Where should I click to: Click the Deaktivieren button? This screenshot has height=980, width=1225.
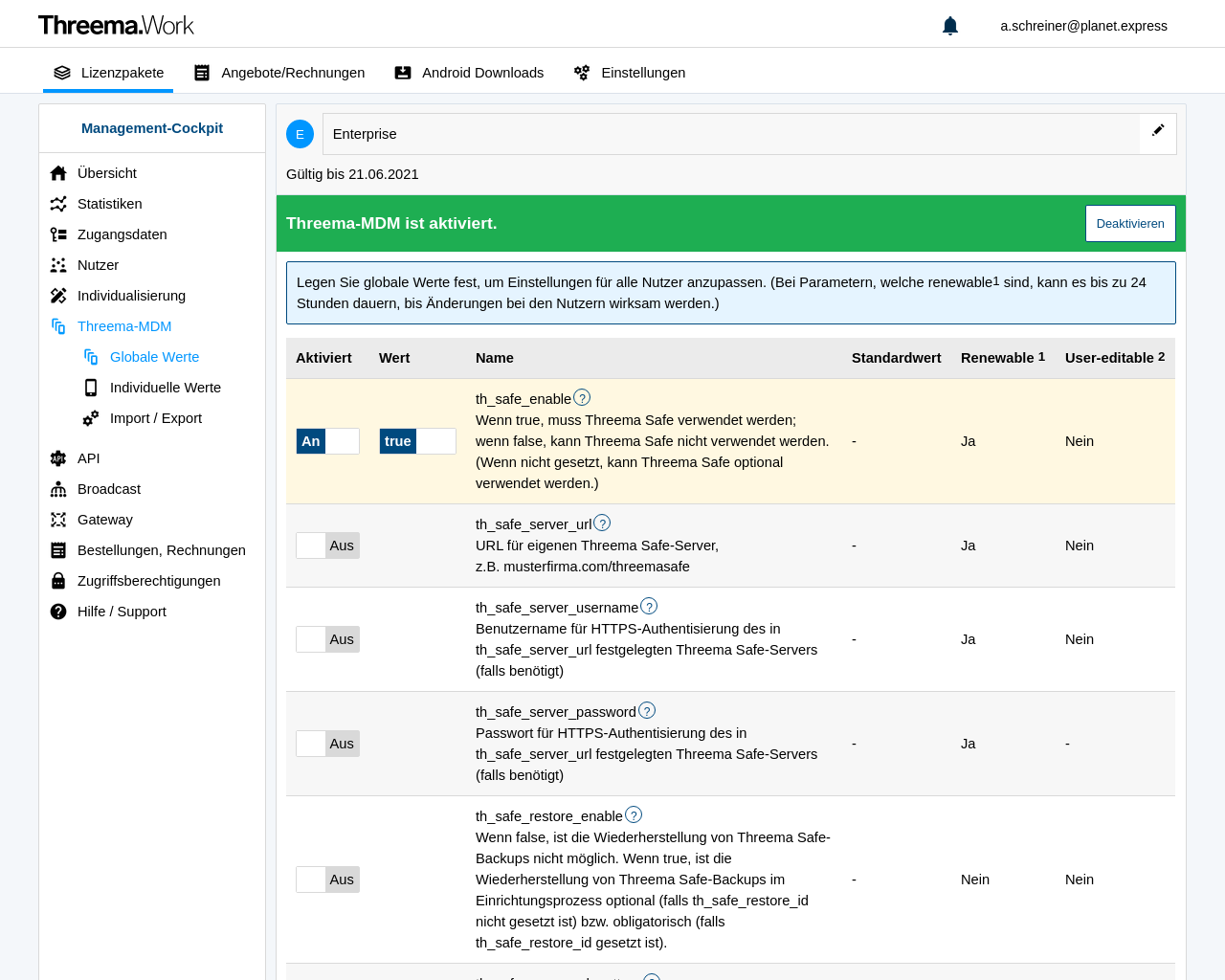[1130, 223]
